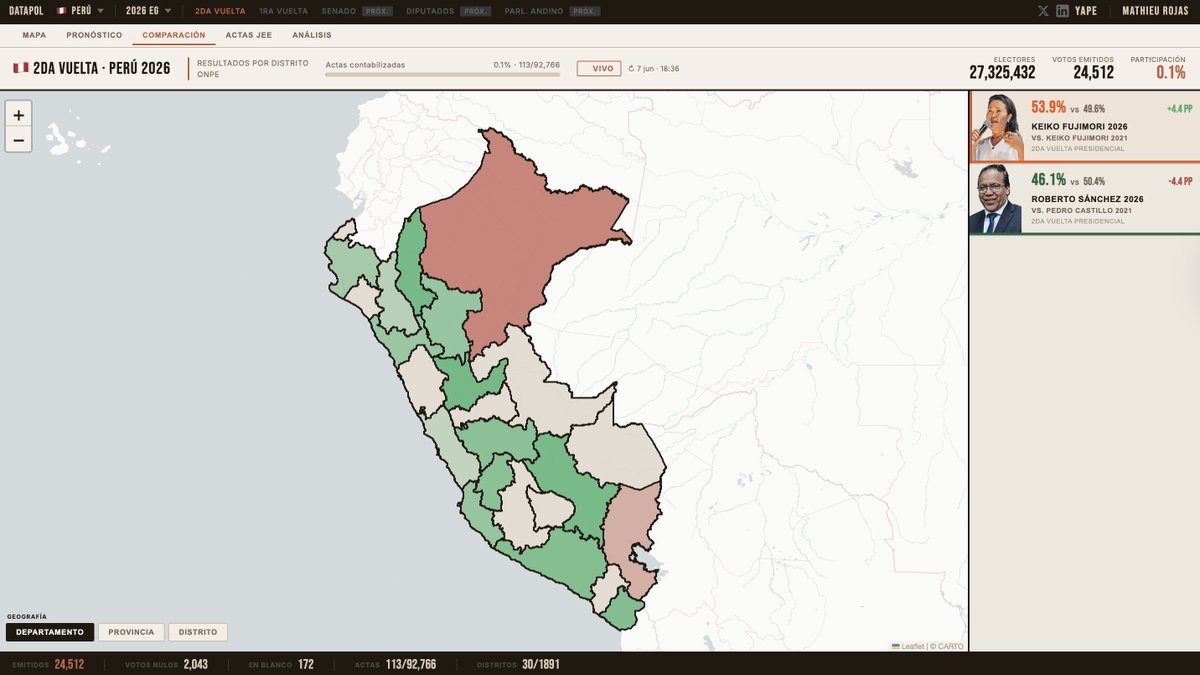Viewport: 1200px width, 675px height.
Task: Switch to the PRONÓSTICO tab
Action: [94, 35]
